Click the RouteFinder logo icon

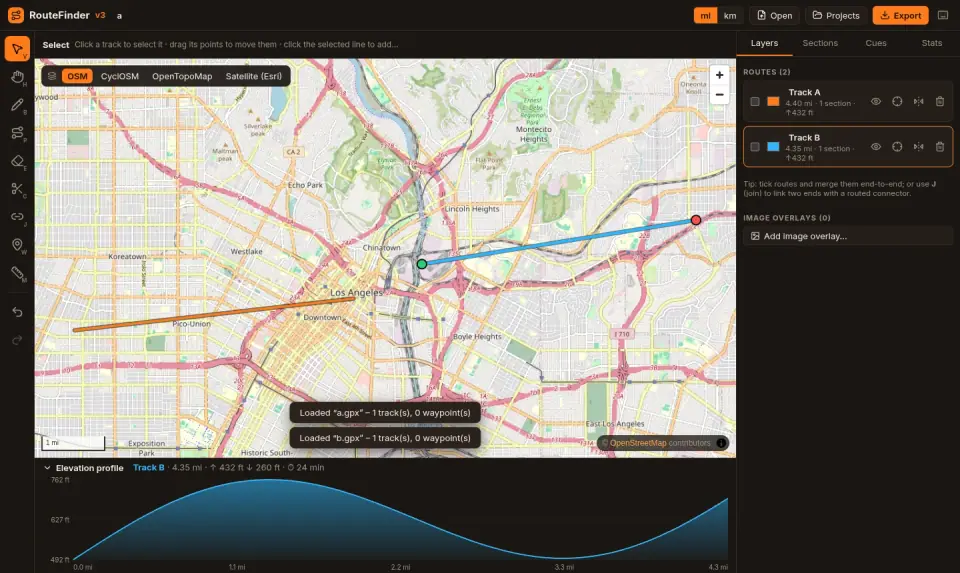[16, 15]
